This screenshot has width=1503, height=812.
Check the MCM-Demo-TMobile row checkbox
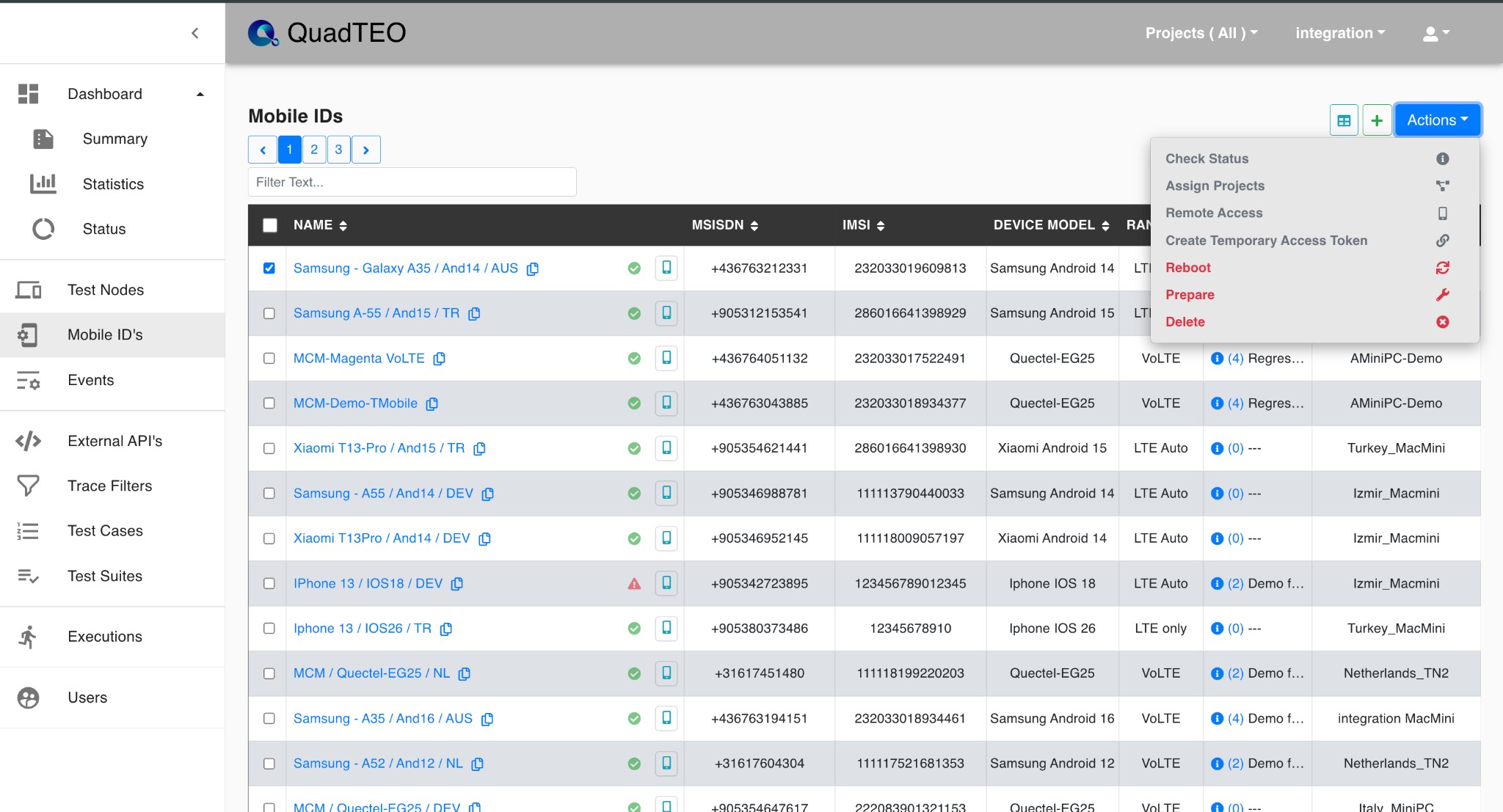(x=269, y=403)
